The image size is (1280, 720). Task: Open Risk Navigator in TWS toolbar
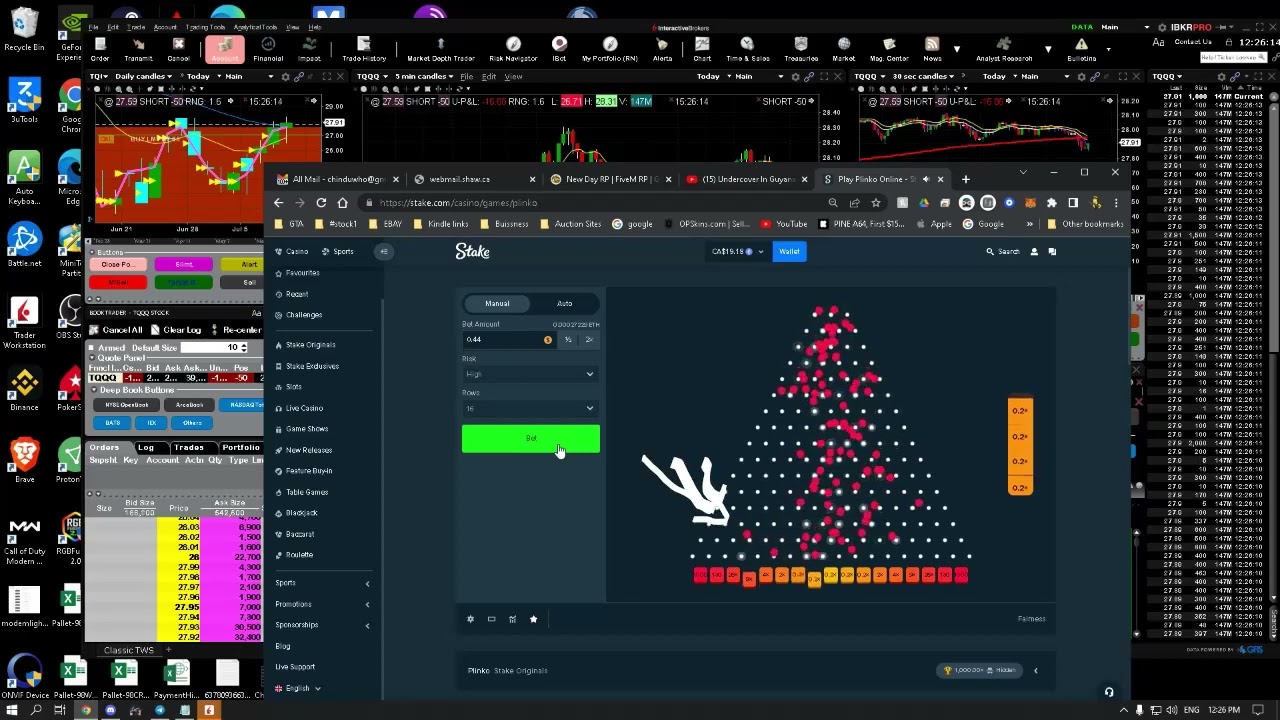(513, 48)
